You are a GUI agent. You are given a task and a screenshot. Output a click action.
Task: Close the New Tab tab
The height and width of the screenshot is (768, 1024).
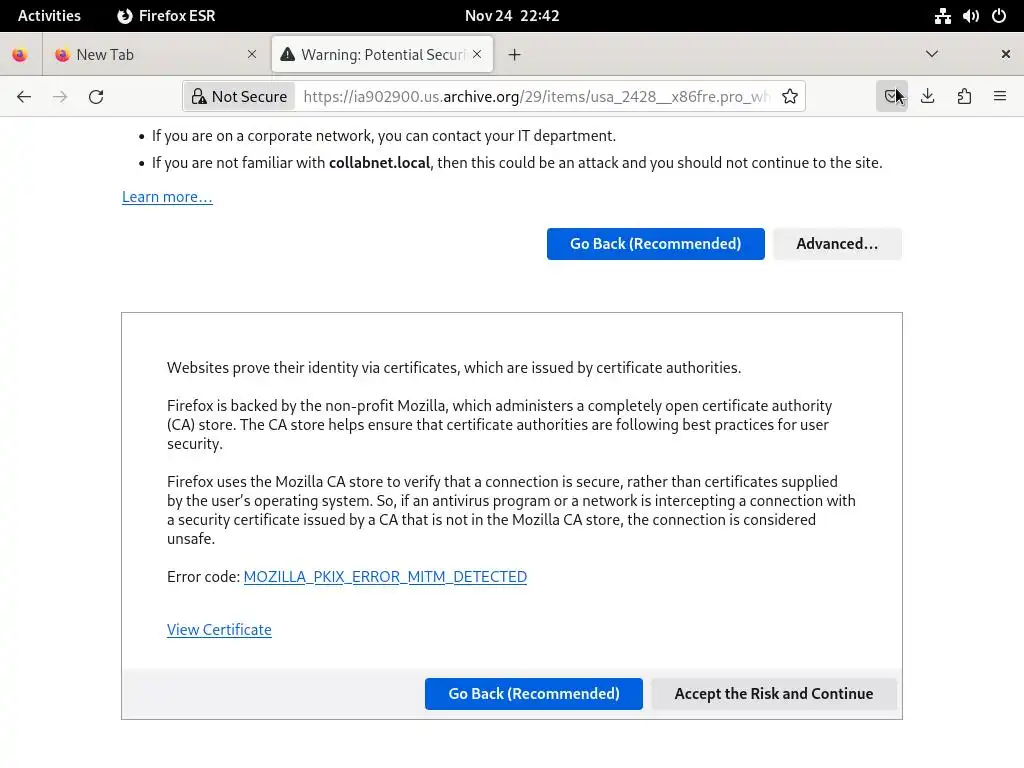click(252, 55)
